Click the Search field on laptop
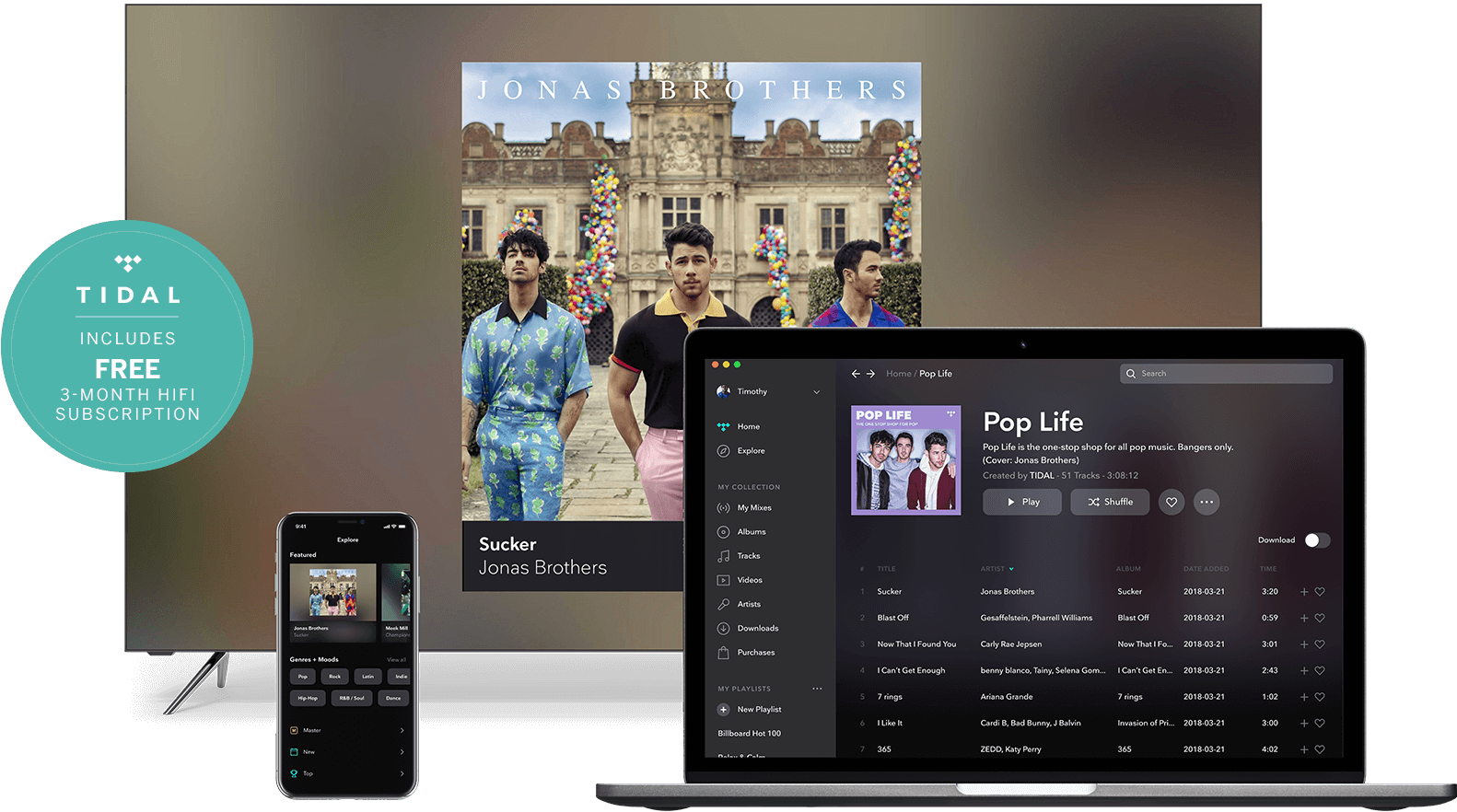The width and height of the screenshot is (1457, 812). (1226, 374)
